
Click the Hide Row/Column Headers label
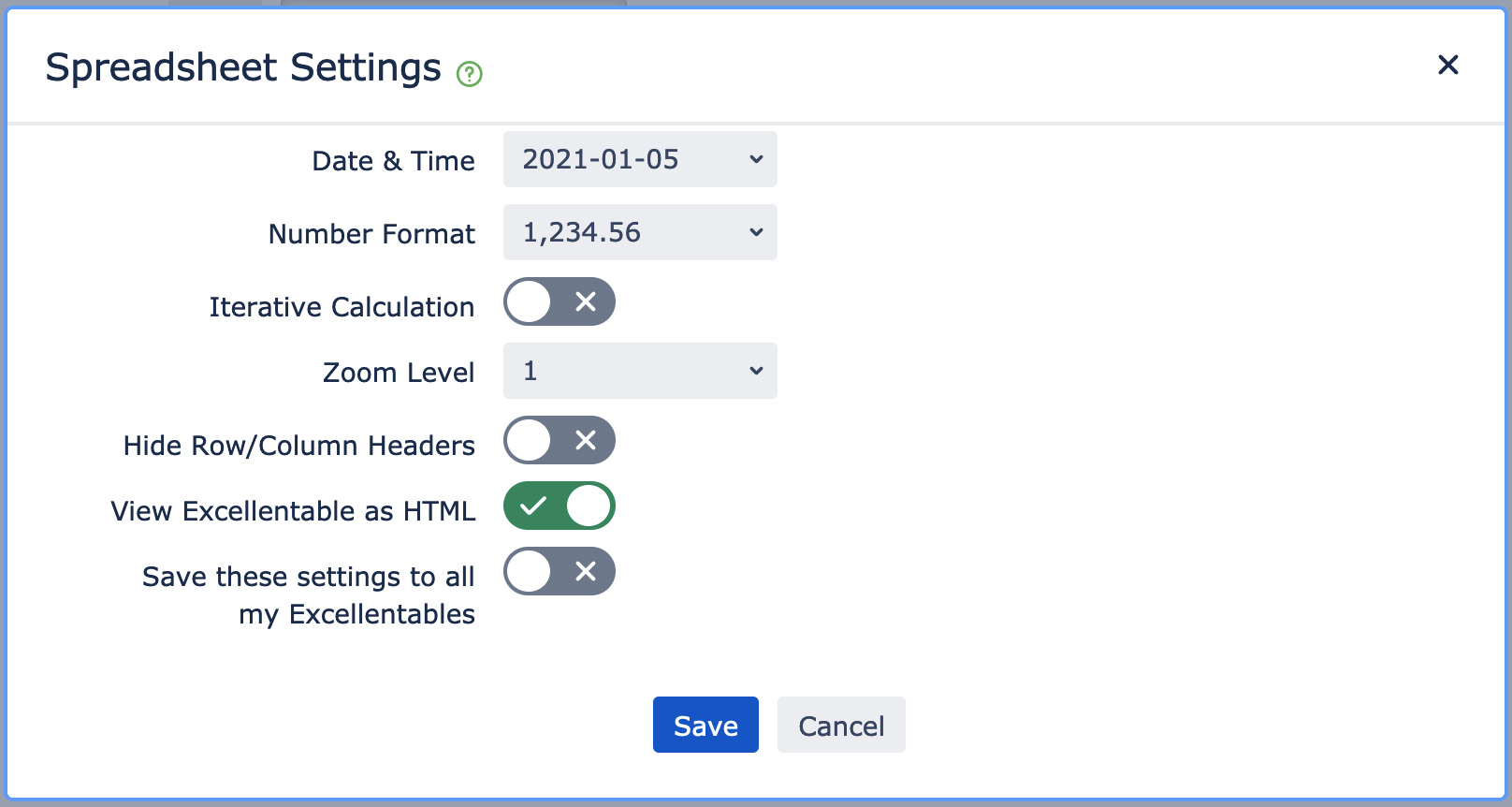pos(299,446)
